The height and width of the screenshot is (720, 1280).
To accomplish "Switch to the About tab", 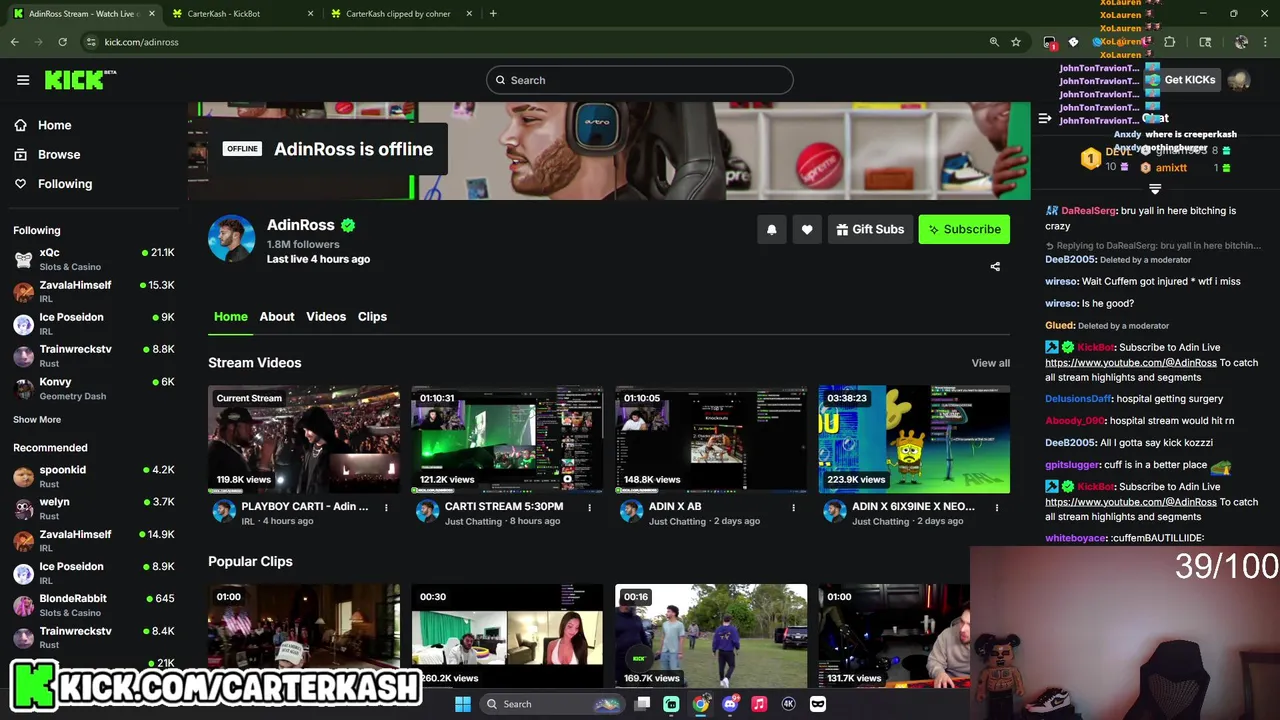I will [277, 317].
